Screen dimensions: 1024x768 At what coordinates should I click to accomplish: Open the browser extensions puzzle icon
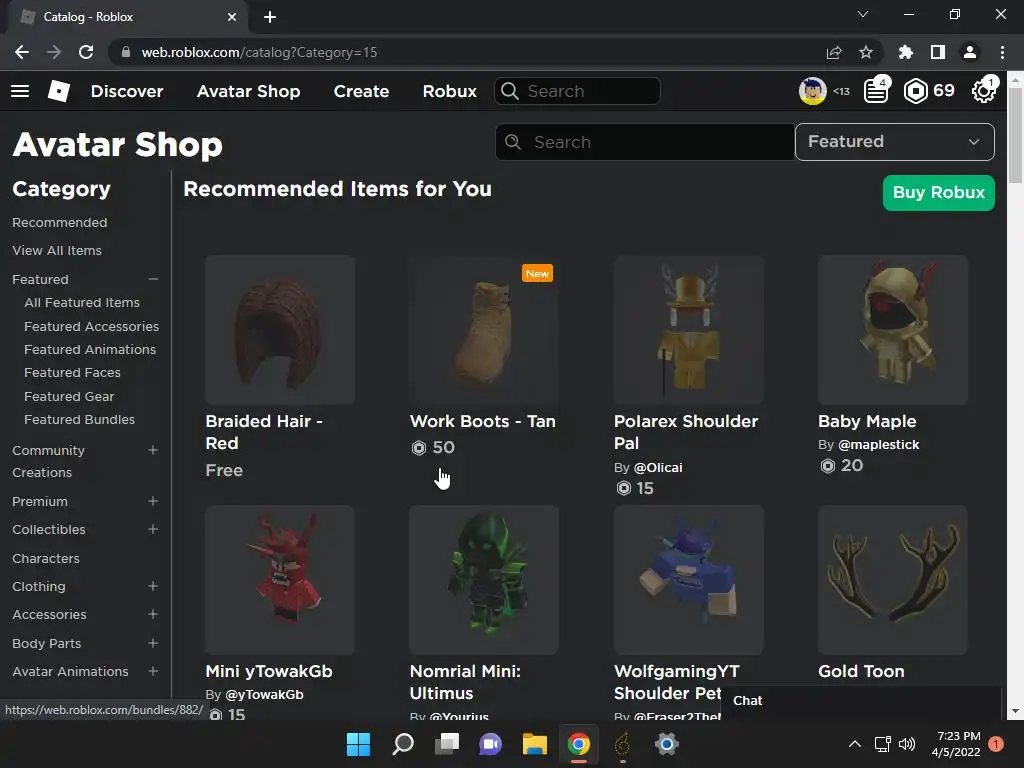coord(905,52)
